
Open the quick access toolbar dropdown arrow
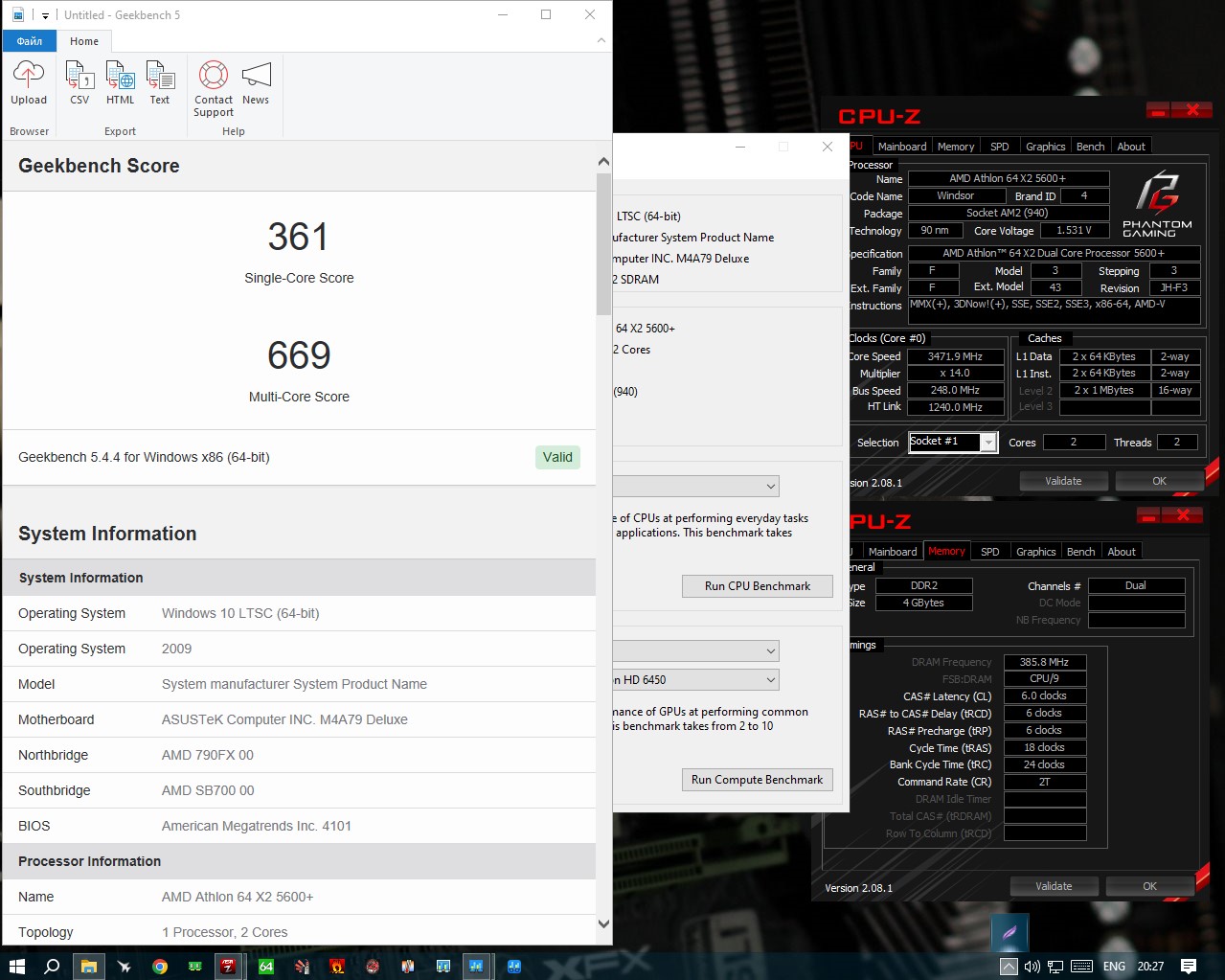45,15
